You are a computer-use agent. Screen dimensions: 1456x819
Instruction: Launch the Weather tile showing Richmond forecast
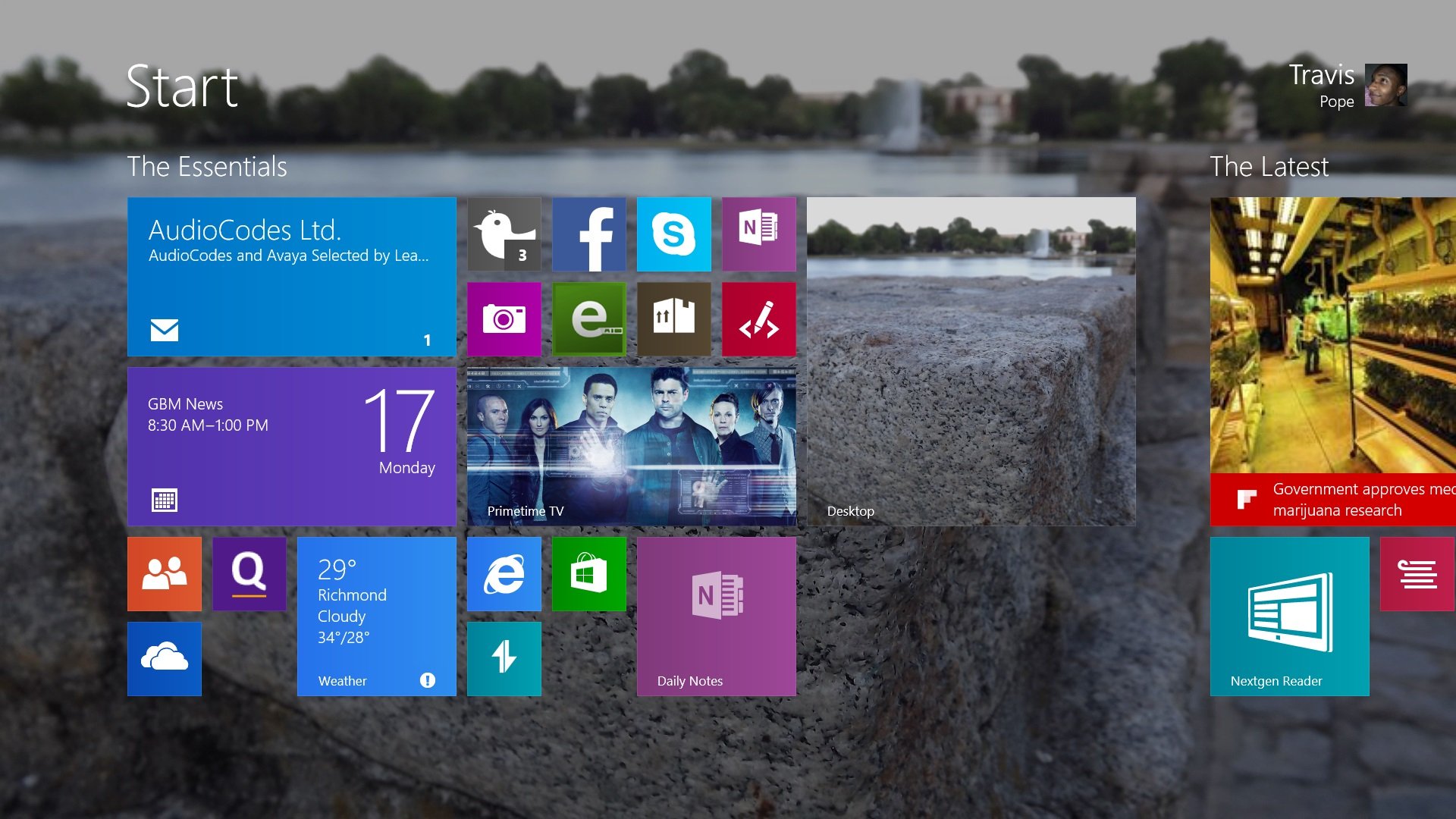click(376, 617)
